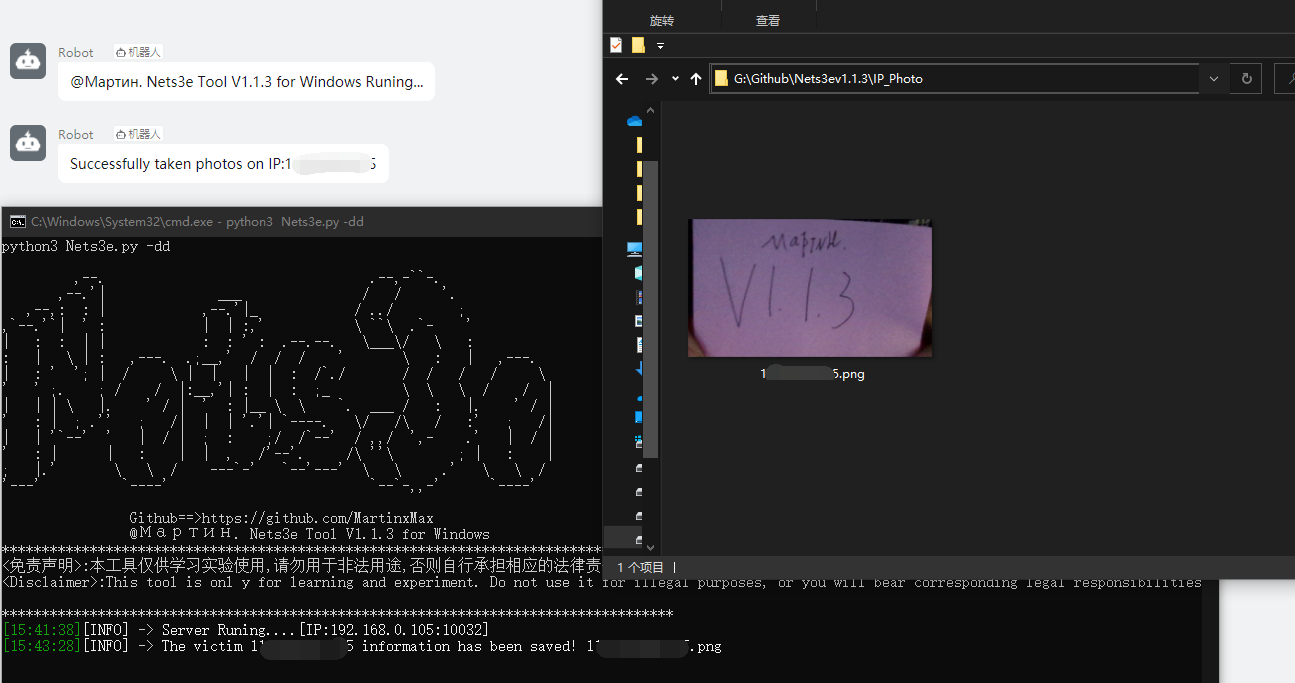Go back in File Explorer

click(x=622, y=79)
